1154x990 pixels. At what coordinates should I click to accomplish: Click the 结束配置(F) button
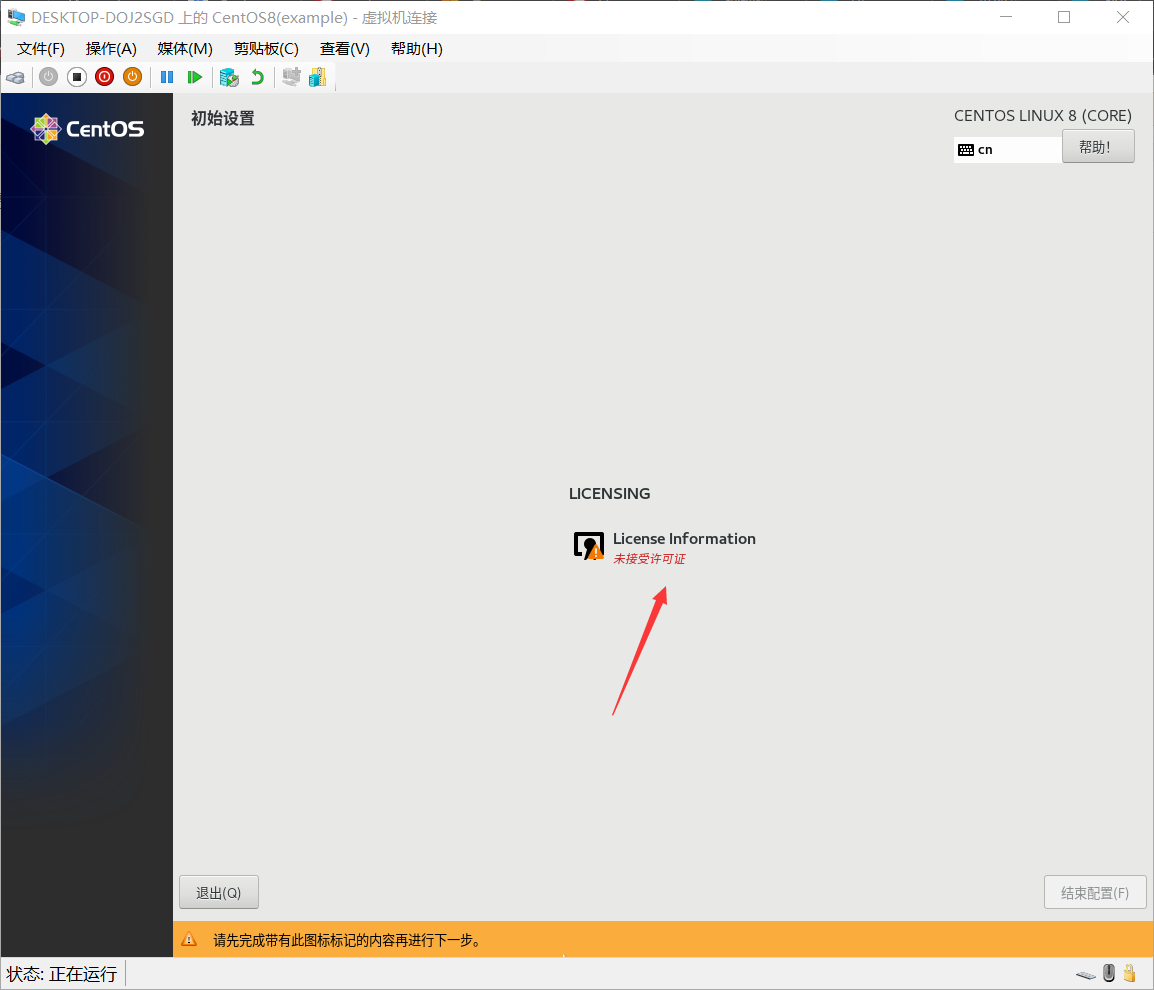click(1095, 892)
